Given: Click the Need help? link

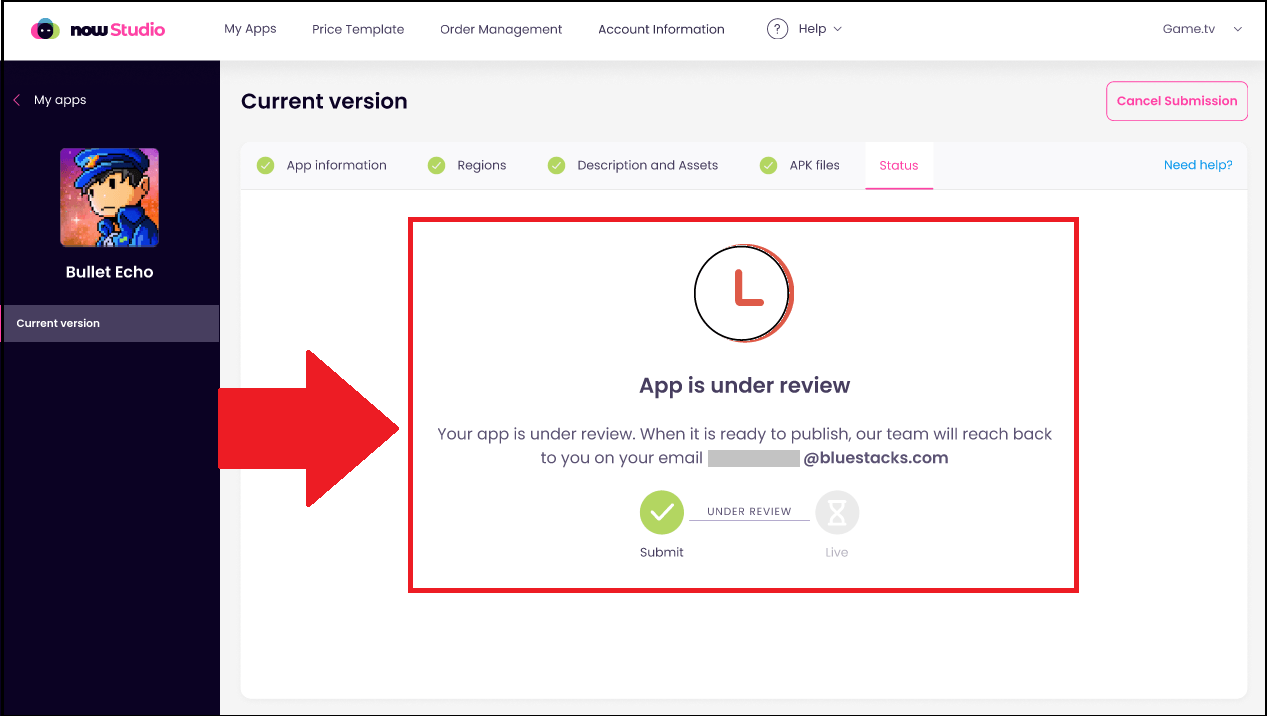Looking at the screenshot, I should [1198, 165].
